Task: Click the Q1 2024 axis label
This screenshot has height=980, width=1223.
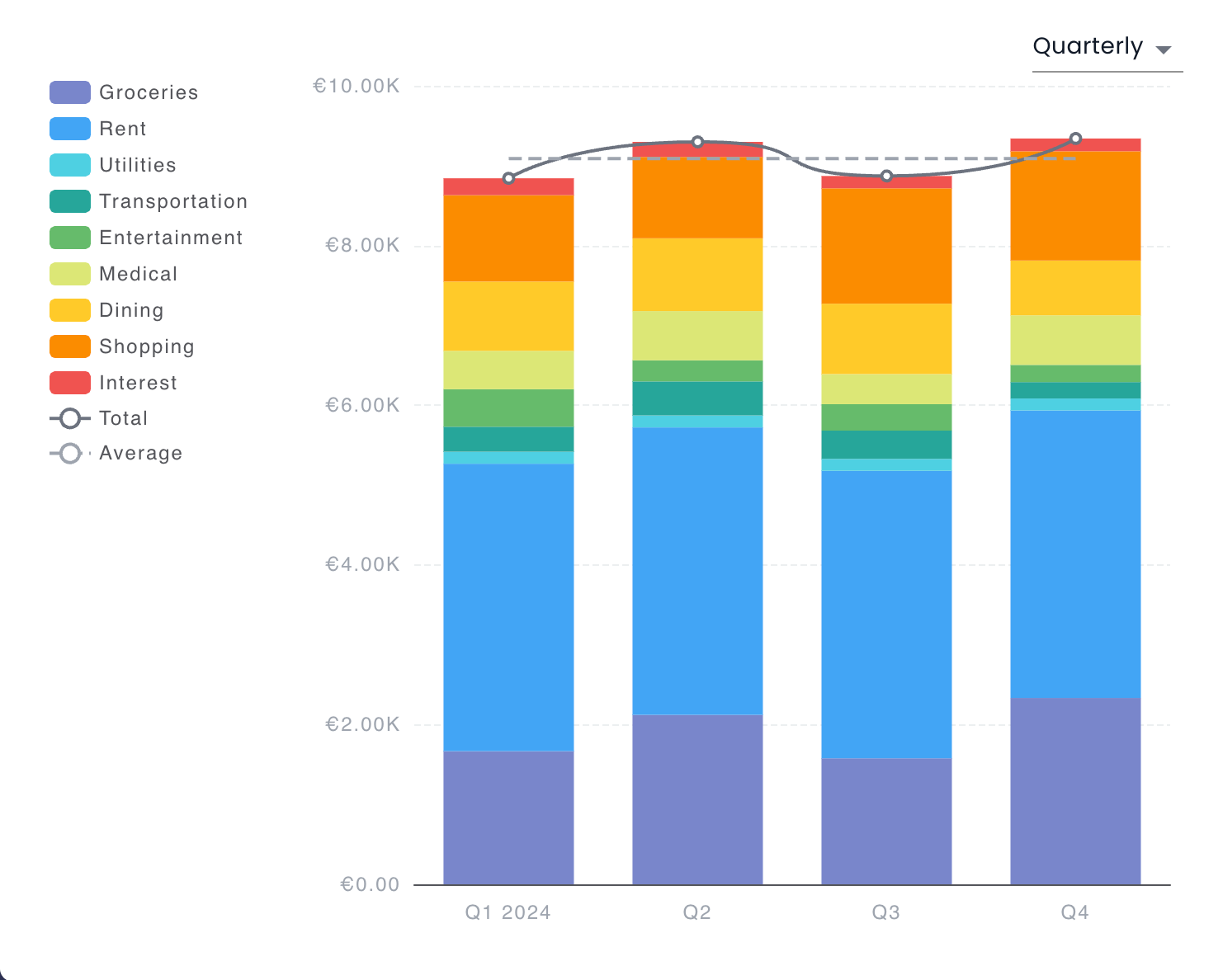Action: 508,912
